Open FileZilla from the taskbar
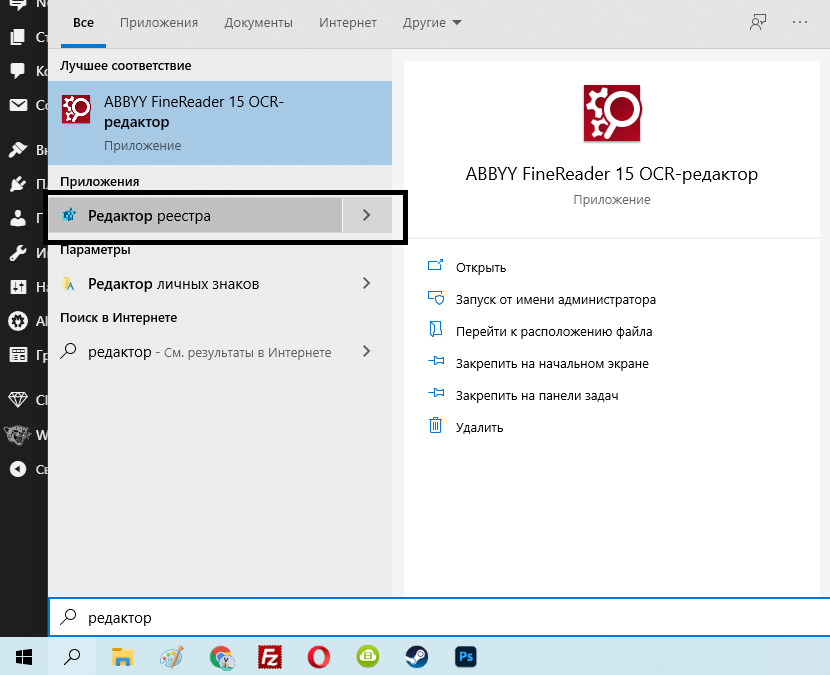 point(269,657)
